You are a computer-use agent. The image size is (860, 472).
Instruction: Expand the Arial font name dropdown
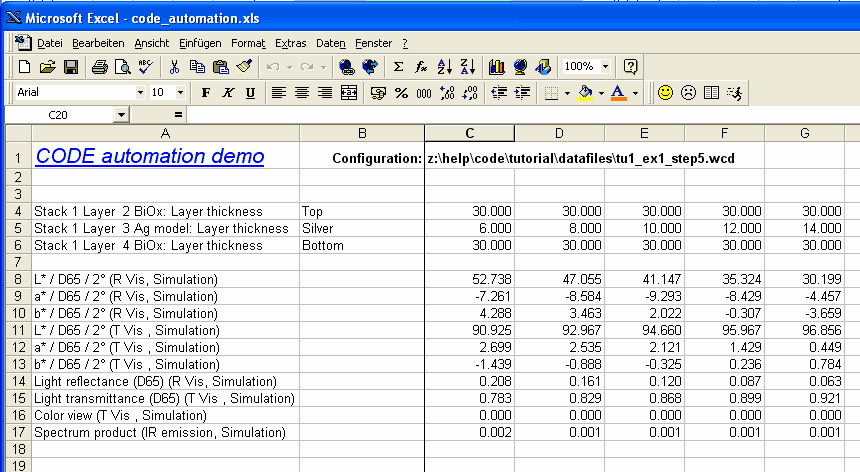pos(140,93)
